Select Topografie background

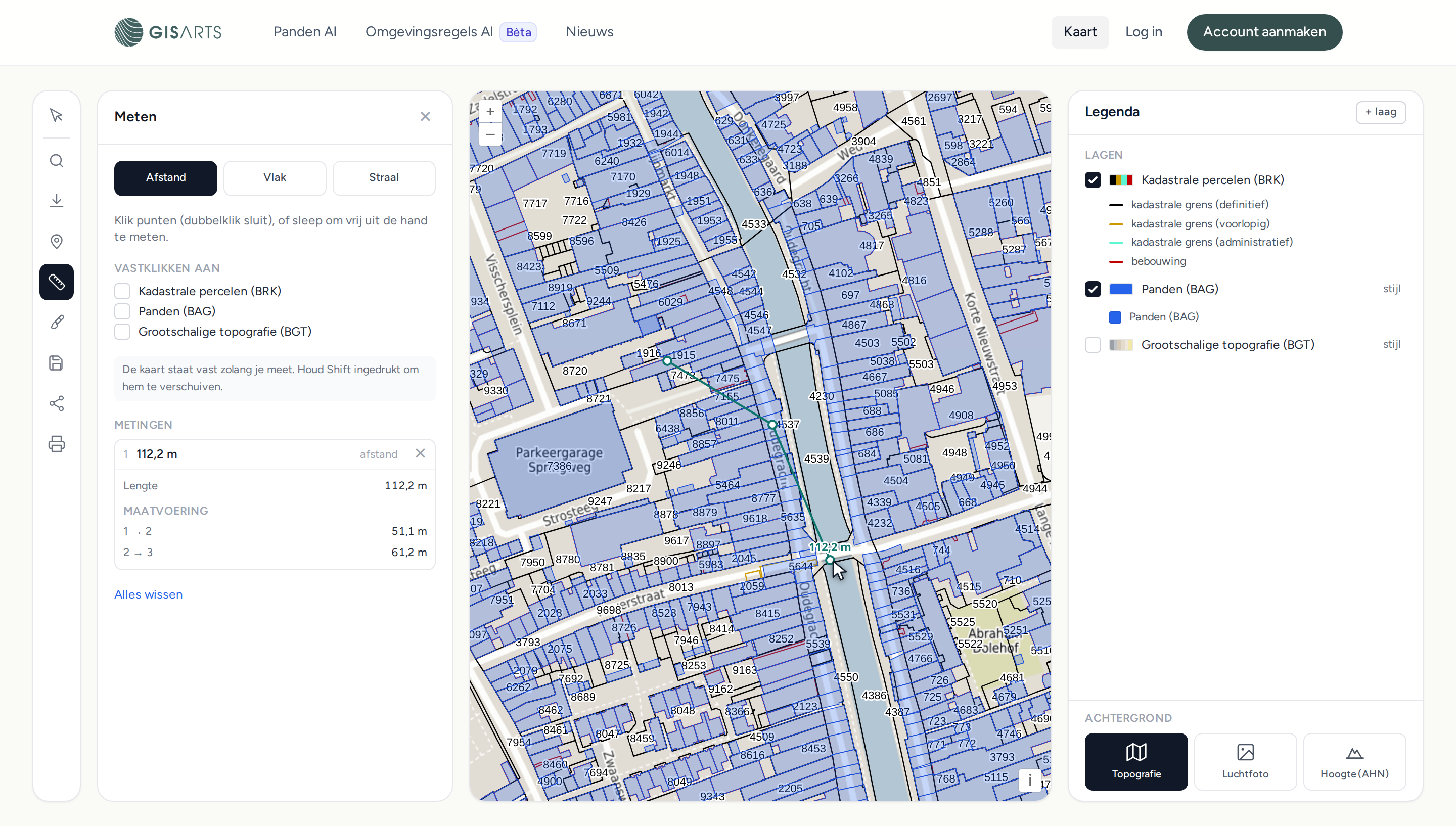[x=1136, y=761]
